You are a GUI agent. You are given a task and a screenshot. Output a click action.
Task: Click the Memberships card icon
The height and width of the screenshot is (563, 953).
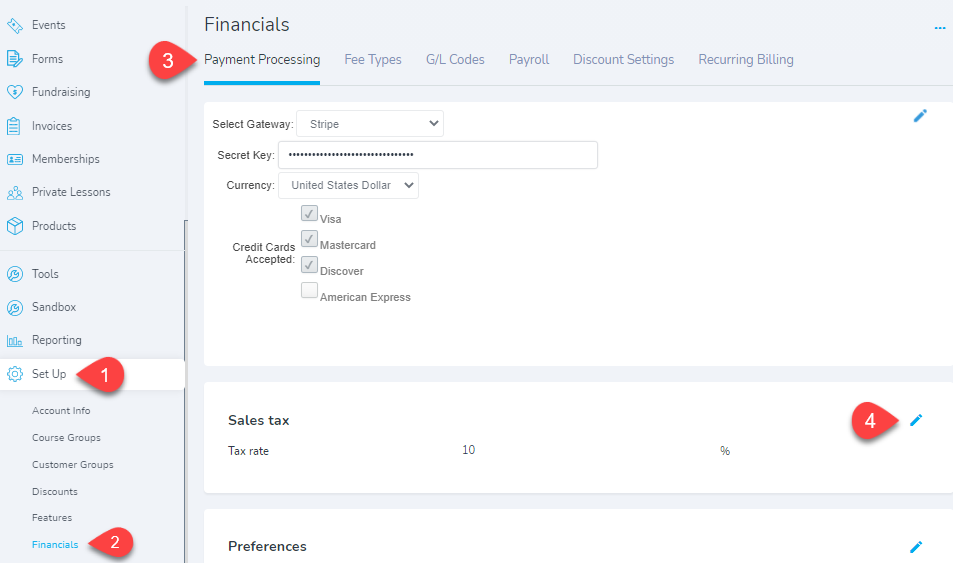tap(15, 159)
